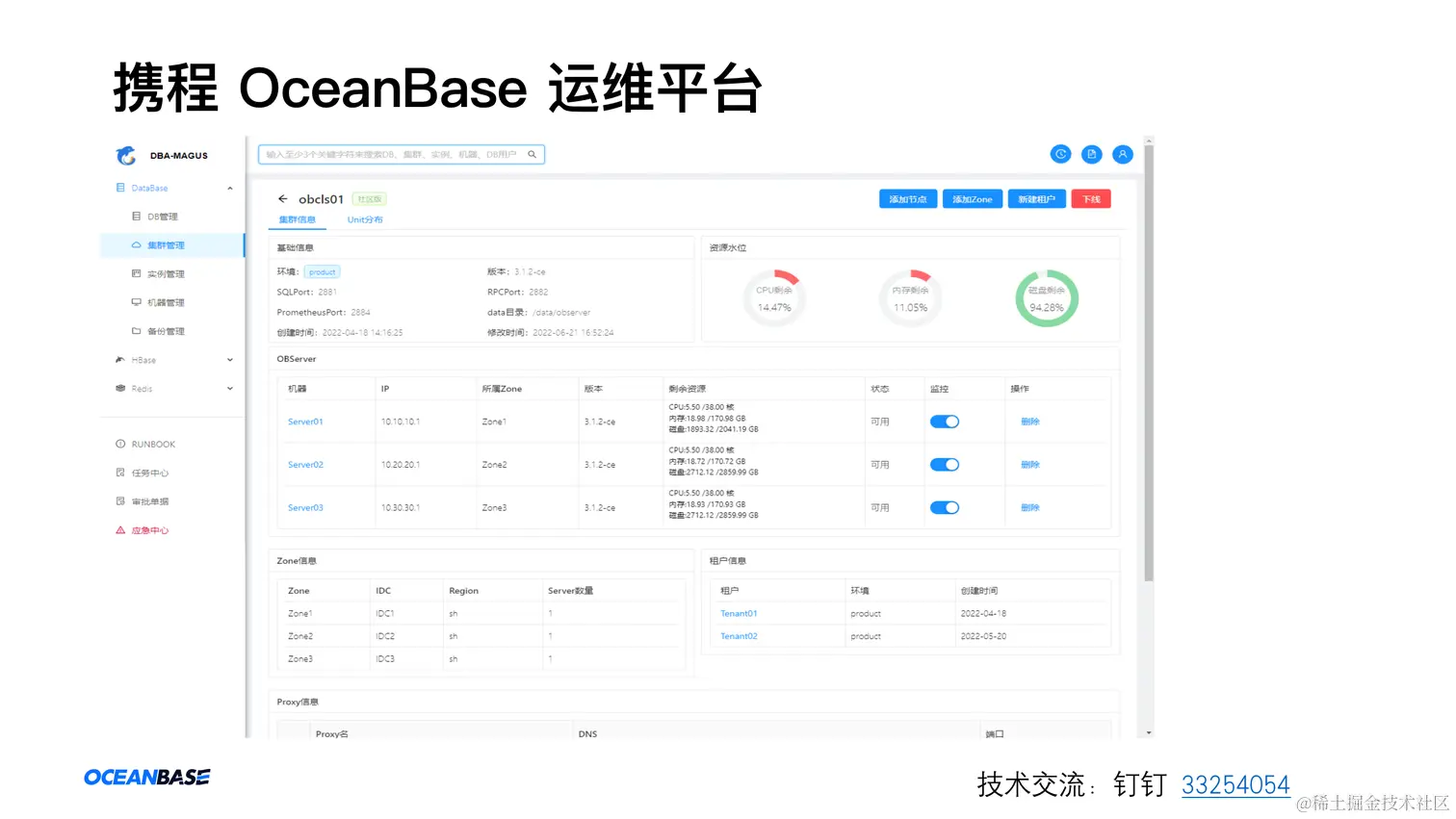Click the Redis icon in the sidebar

(120, 389)
